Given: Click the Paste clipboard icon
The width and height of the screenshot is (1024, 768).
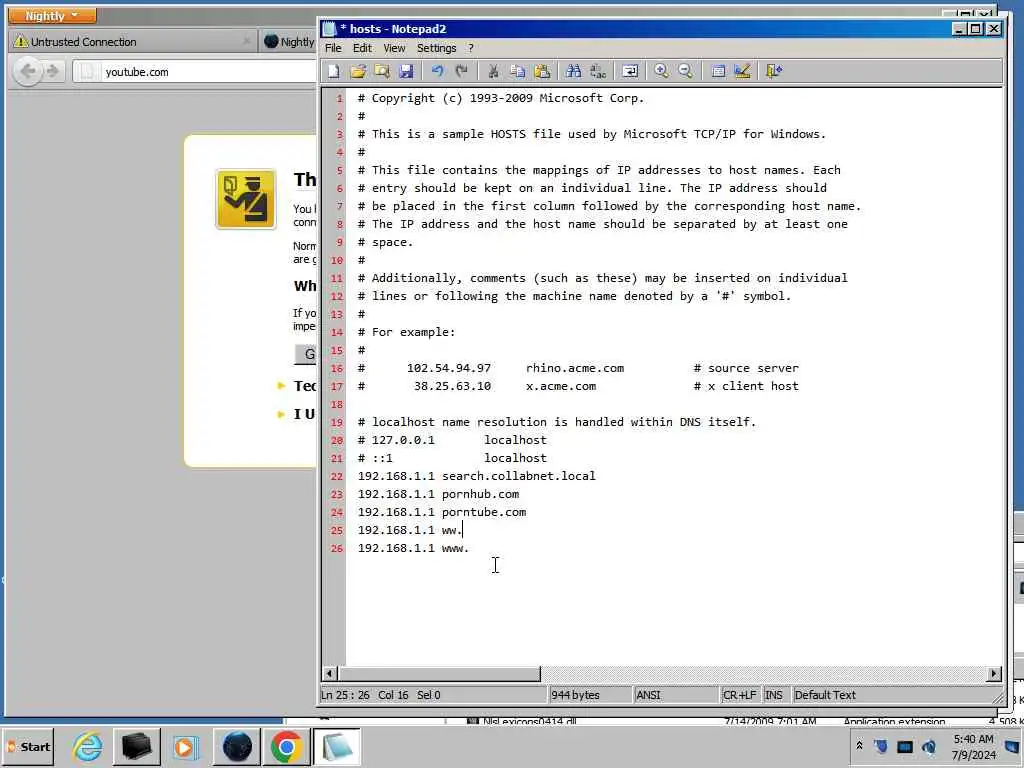Looking at the screenshot, I should (541, 71).
